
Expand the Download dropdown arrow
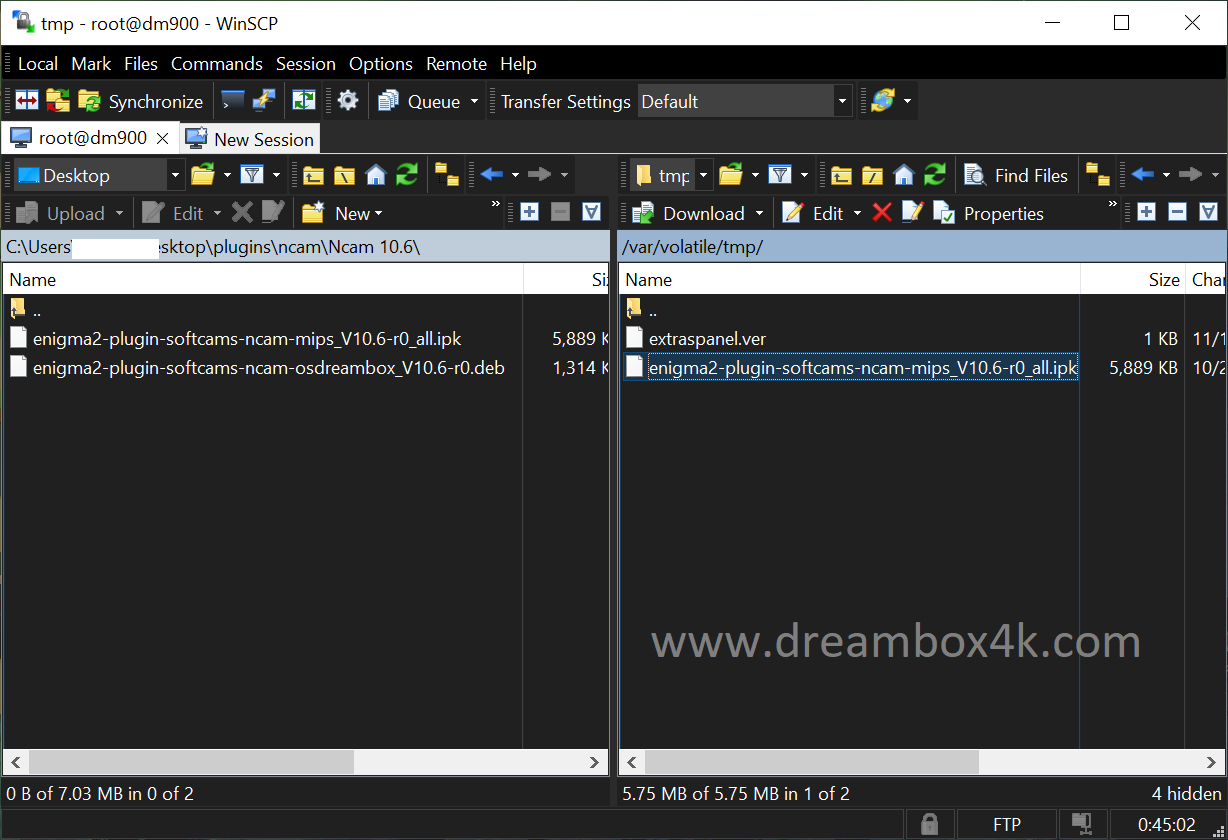click(x=760, y=213)
